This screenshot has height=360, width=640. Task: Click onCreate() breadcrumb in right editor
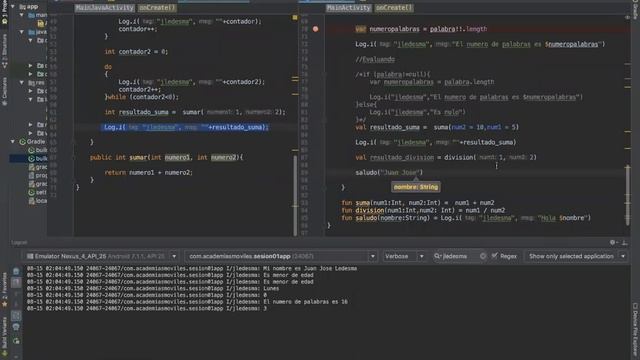click(394, 8)
